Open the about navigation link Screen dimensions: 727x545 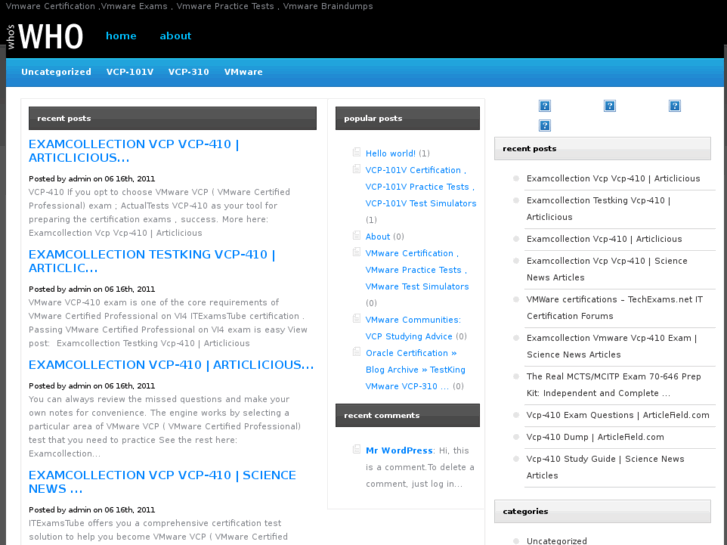[175, 36]
